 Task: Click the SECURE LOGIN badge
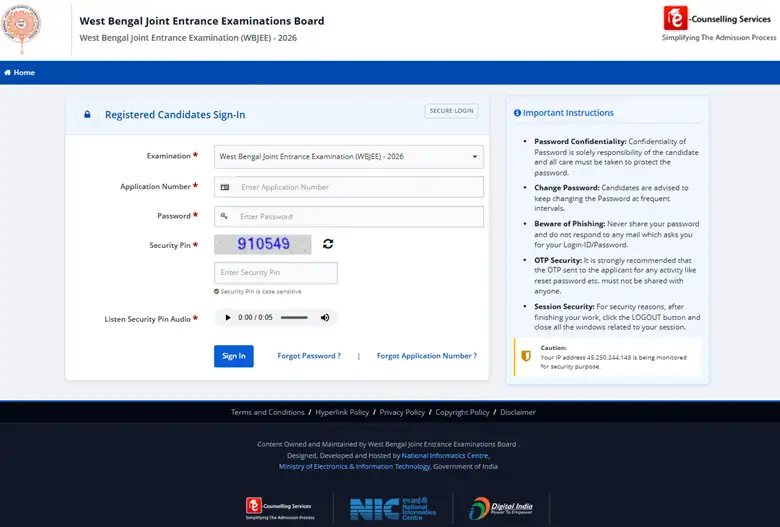coord(451,110)
